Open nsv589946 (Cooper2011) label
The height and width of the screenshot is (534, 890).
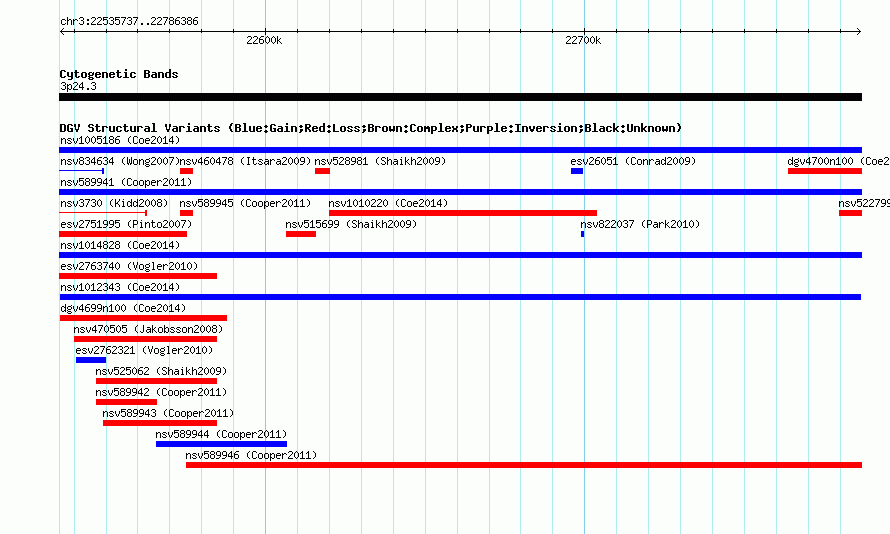point(251,455)
